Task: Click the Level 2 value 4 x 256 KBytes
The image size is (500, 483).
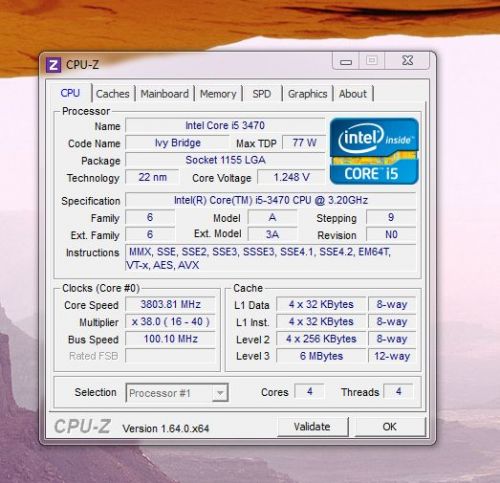Action: click(321, 339)
